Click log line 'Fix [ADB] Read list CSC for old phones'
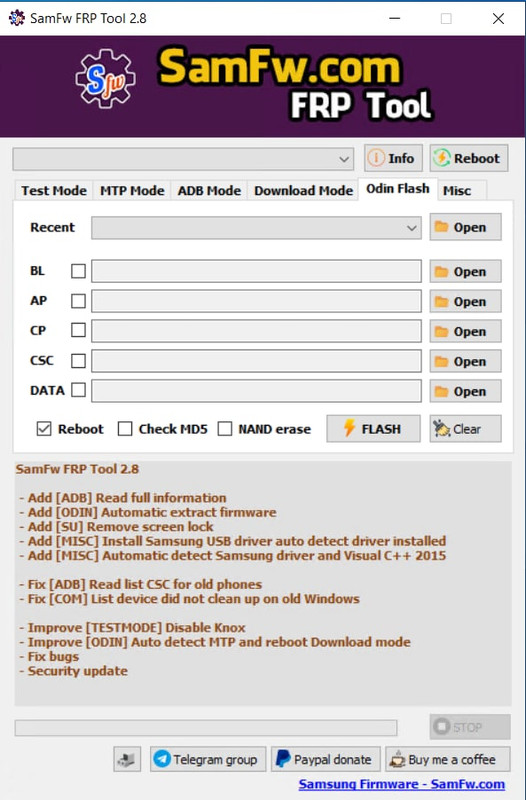The height and width of the screenshot is (800, 526). pyautogui.click(x=141, y=584)
